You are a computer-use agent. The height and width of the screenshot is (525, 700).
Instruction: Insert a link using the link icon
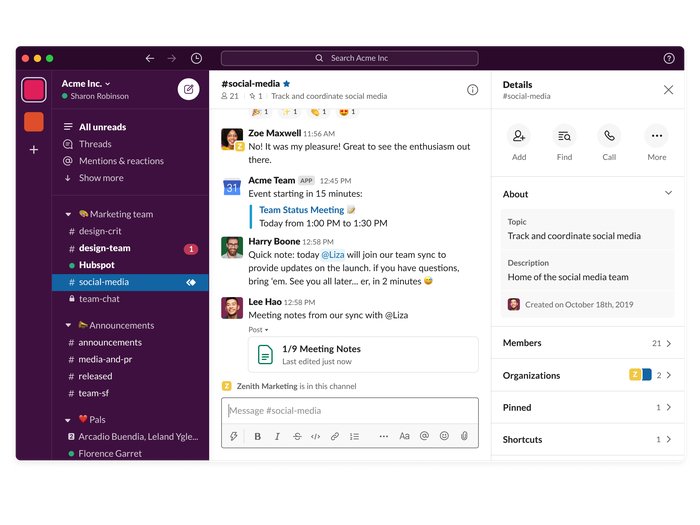335,436
